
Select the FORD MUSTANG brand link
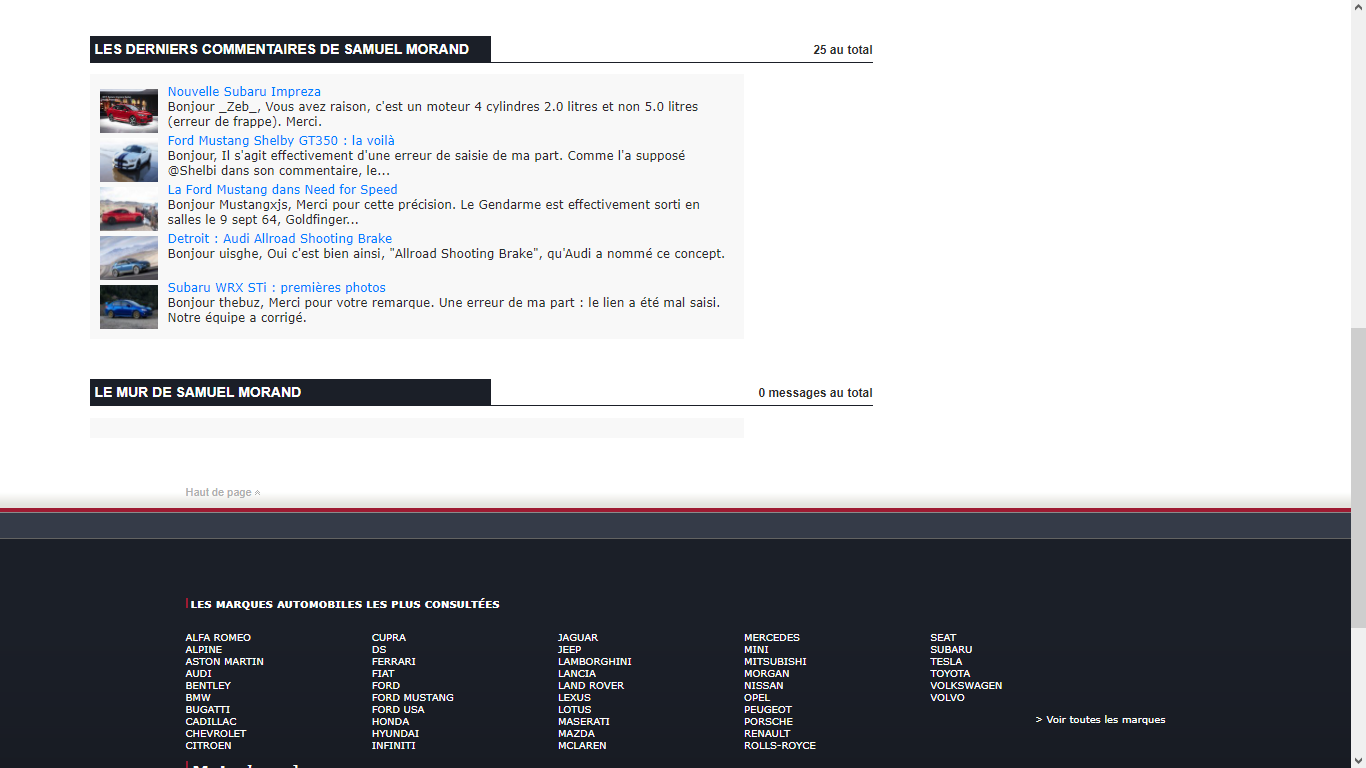point(413,698)
